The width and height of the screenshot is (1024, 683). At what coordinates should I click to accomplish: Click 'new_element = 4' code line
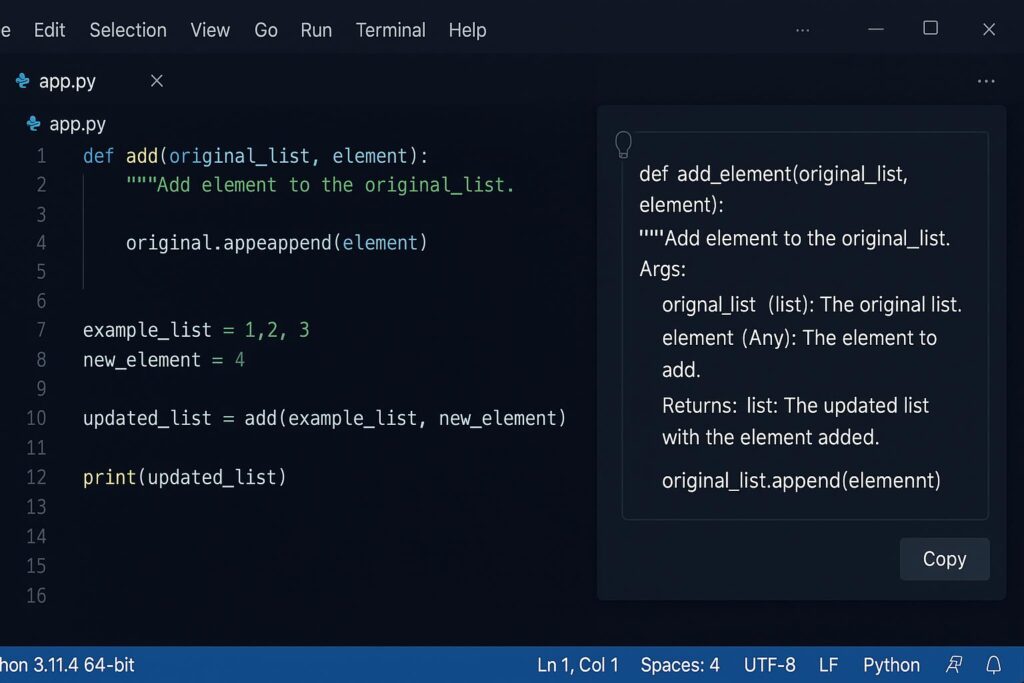pyautogui.click(x=164, y=360)
